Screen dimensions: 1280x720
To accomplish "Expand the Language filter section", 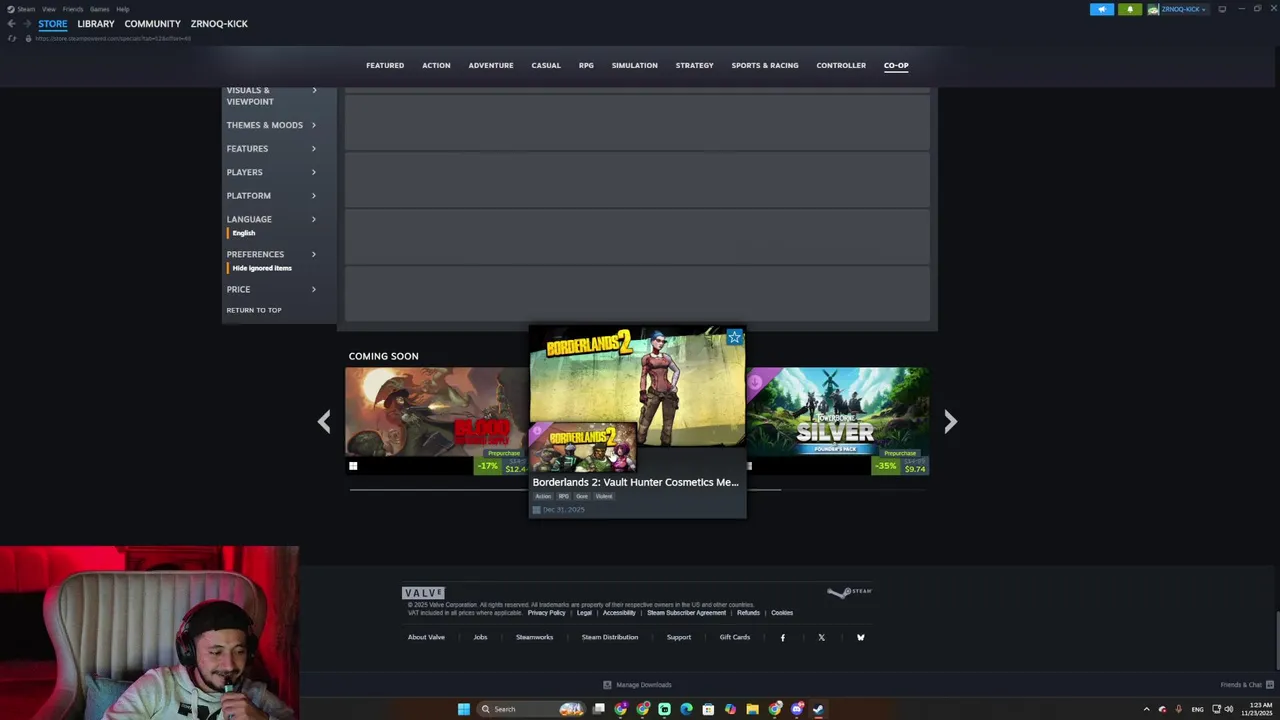I will [271, 219].
